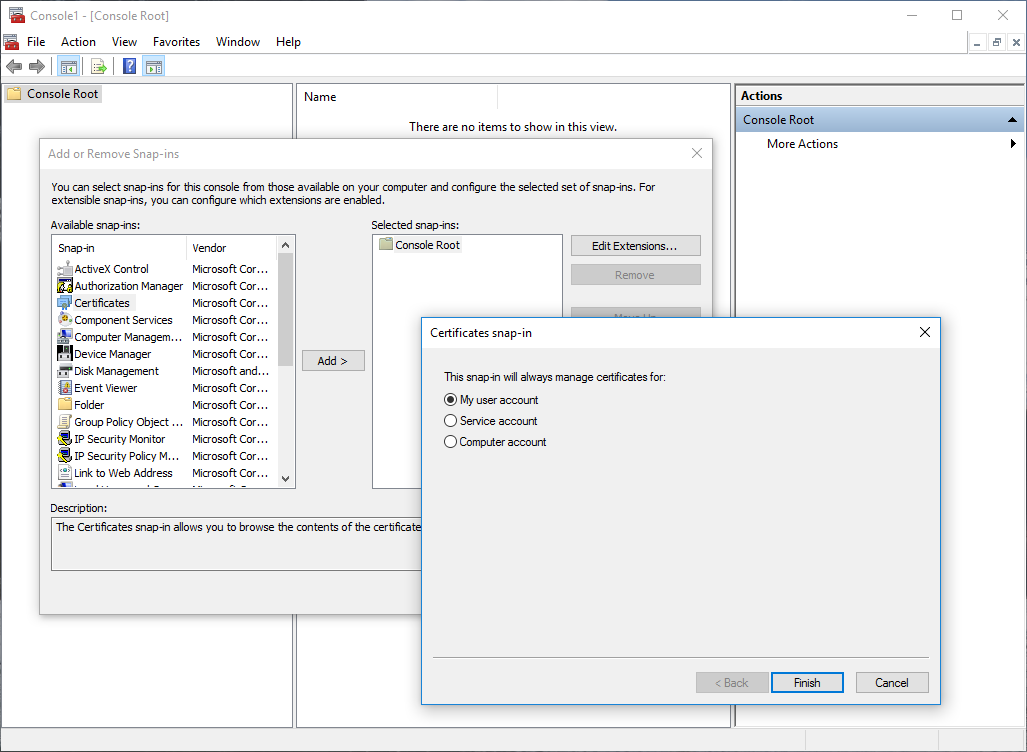This screenshot has height=752, width=1027.
Task: Click the Show/Hide Console Tree toolbar icon
Action: [69, 67]
